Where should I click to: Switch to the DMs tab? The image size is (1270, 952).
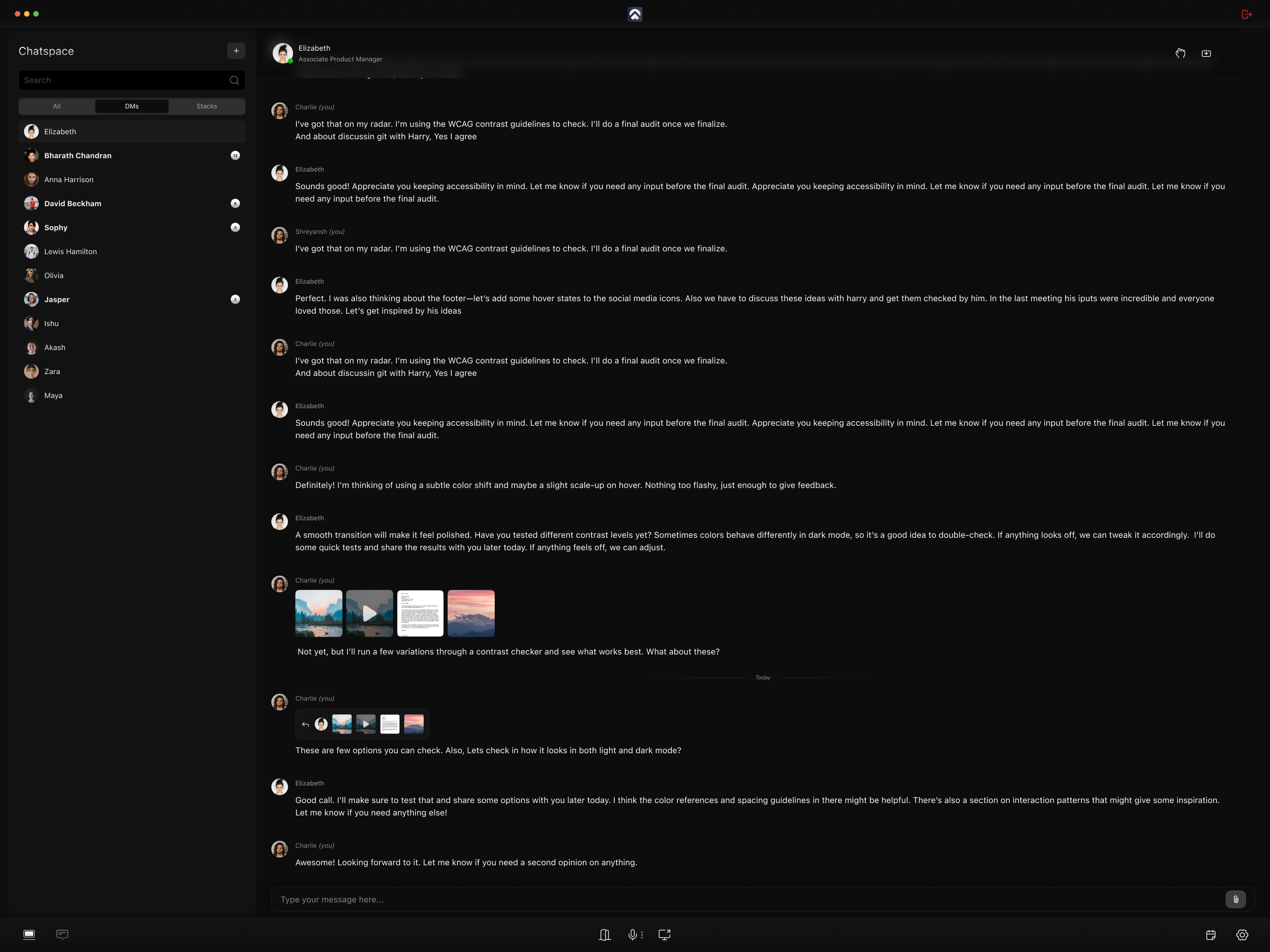click(132, 106)
